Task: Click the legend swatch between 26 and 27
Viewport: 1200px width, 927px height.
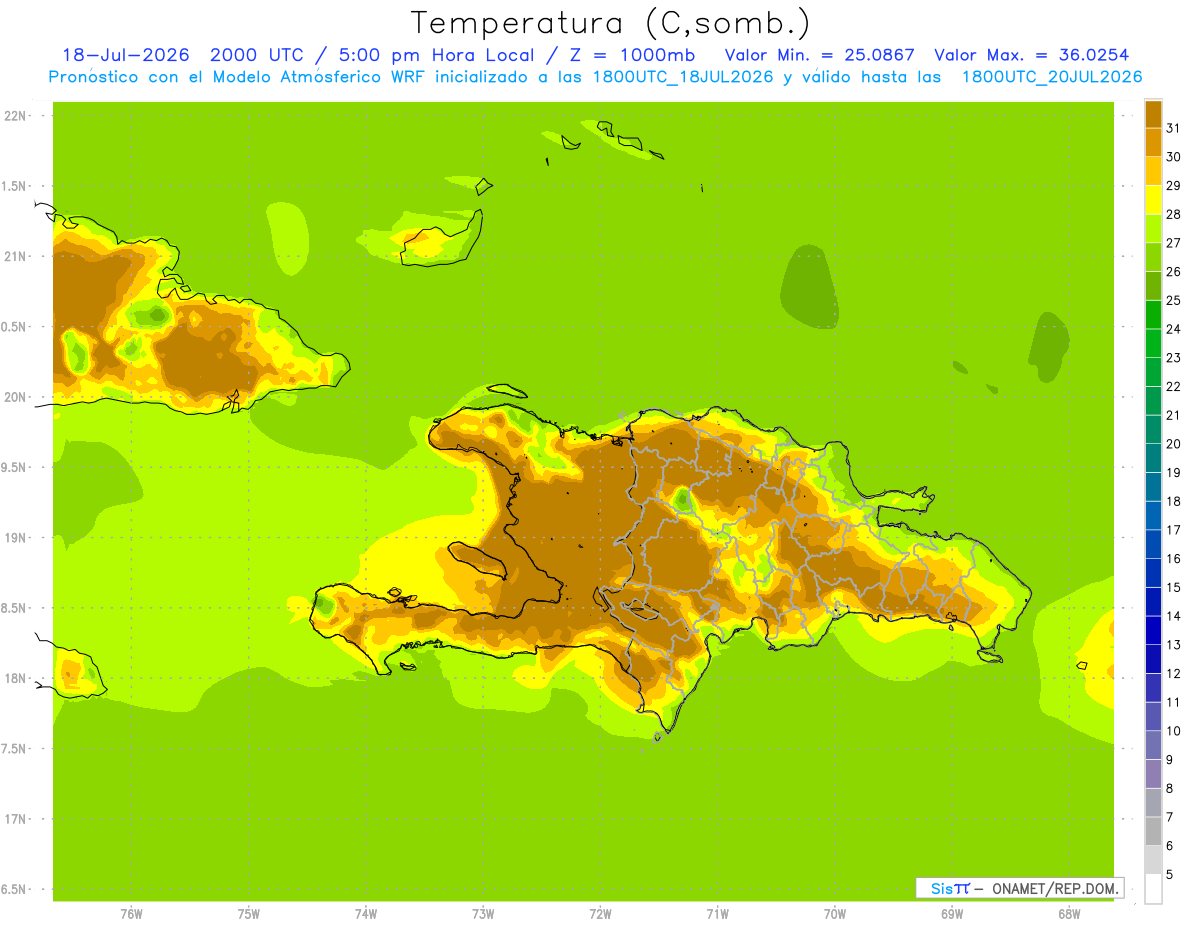Action: (1153, 256)
